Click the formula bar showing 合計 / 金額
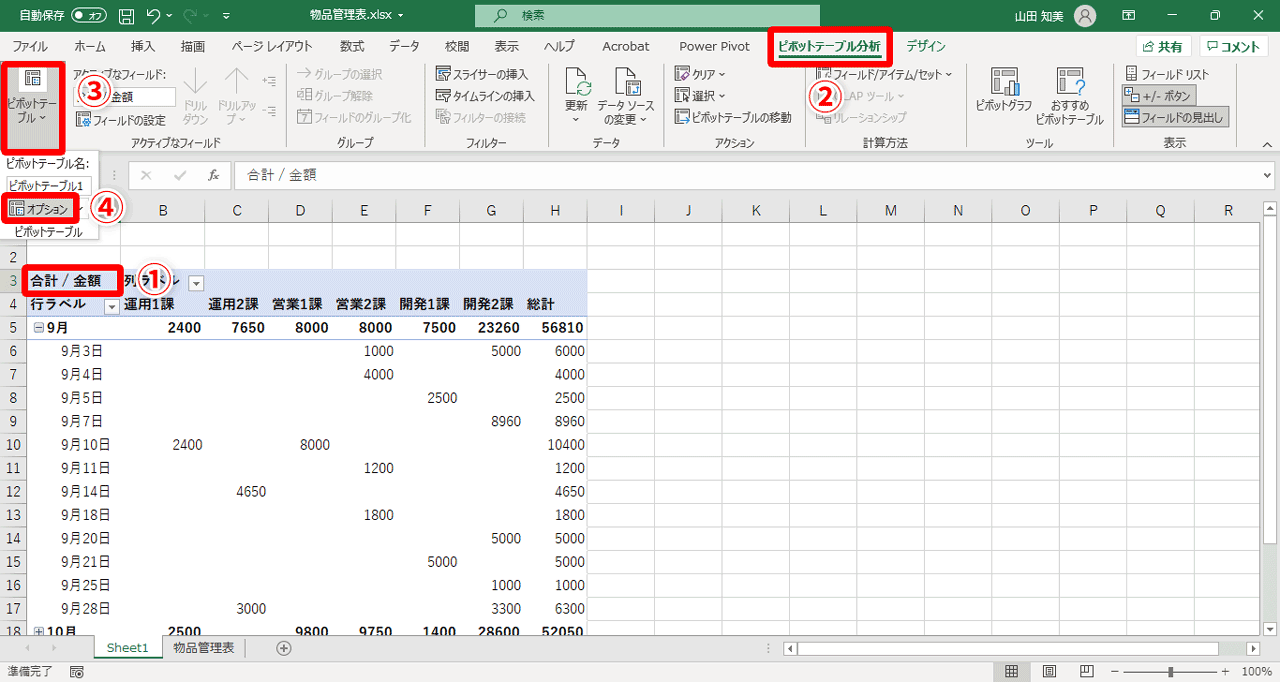 pos(748,175)
